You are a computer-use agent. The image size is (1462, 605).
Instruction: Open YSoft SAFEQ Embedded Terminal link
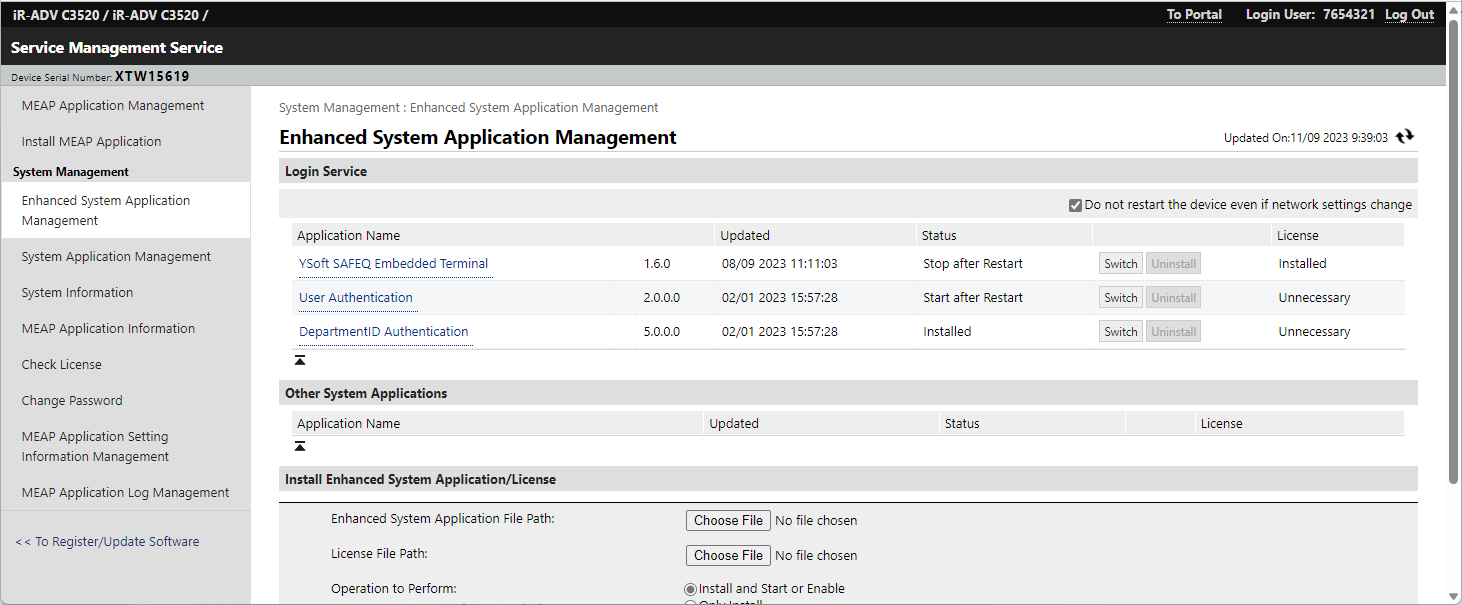pos(393,264)
